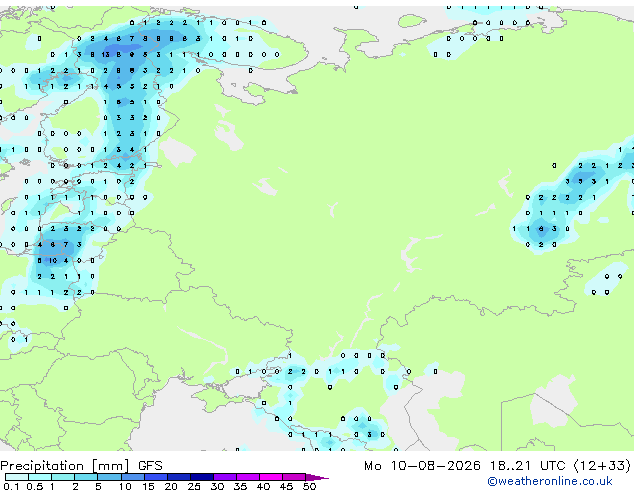Click the "30" legend scale label
This screenshot has width=634, height=490.
click(217, 486)
